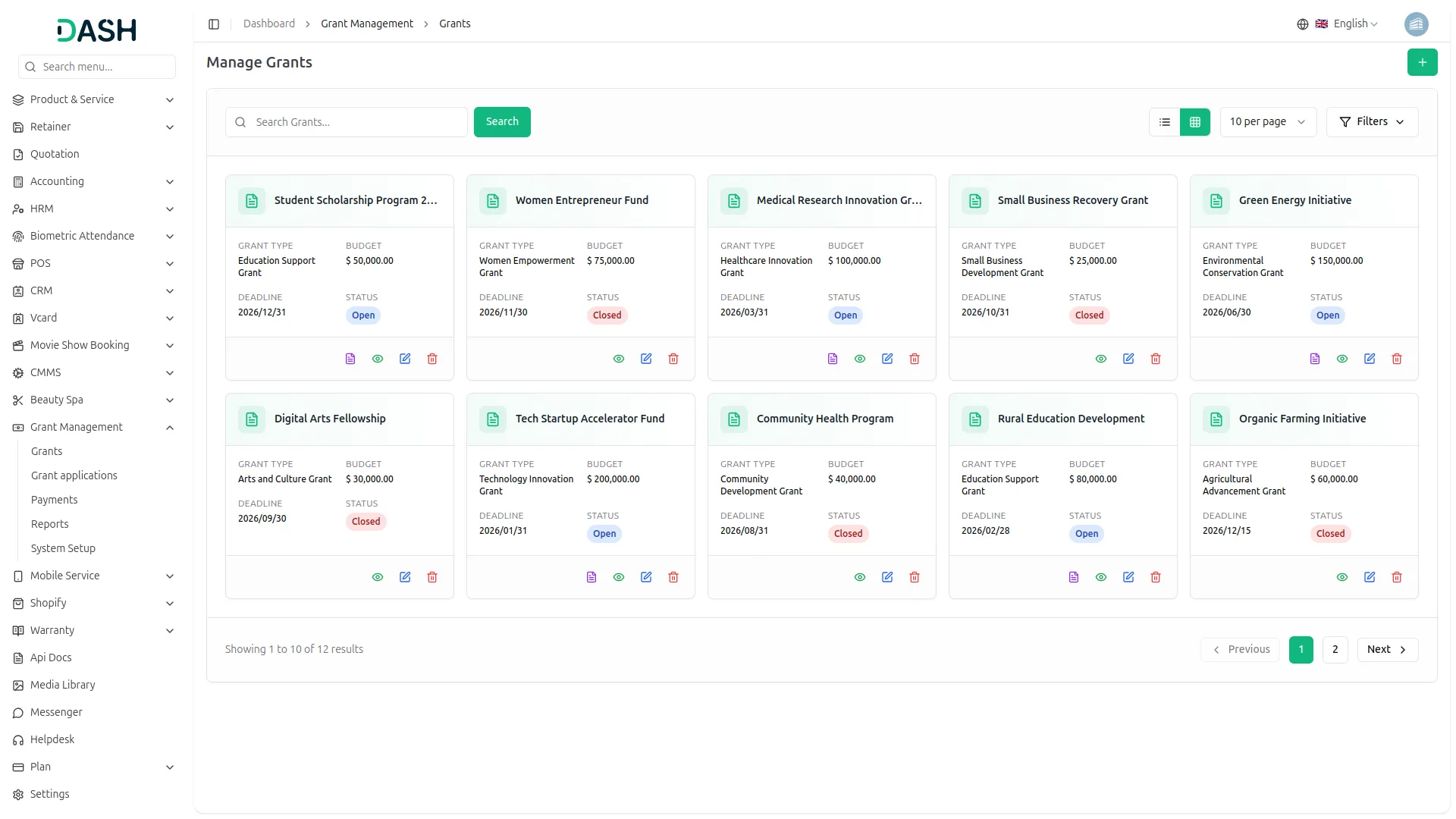
Task: View the Student Scholarship Program grant details
Action: point(378,359)
